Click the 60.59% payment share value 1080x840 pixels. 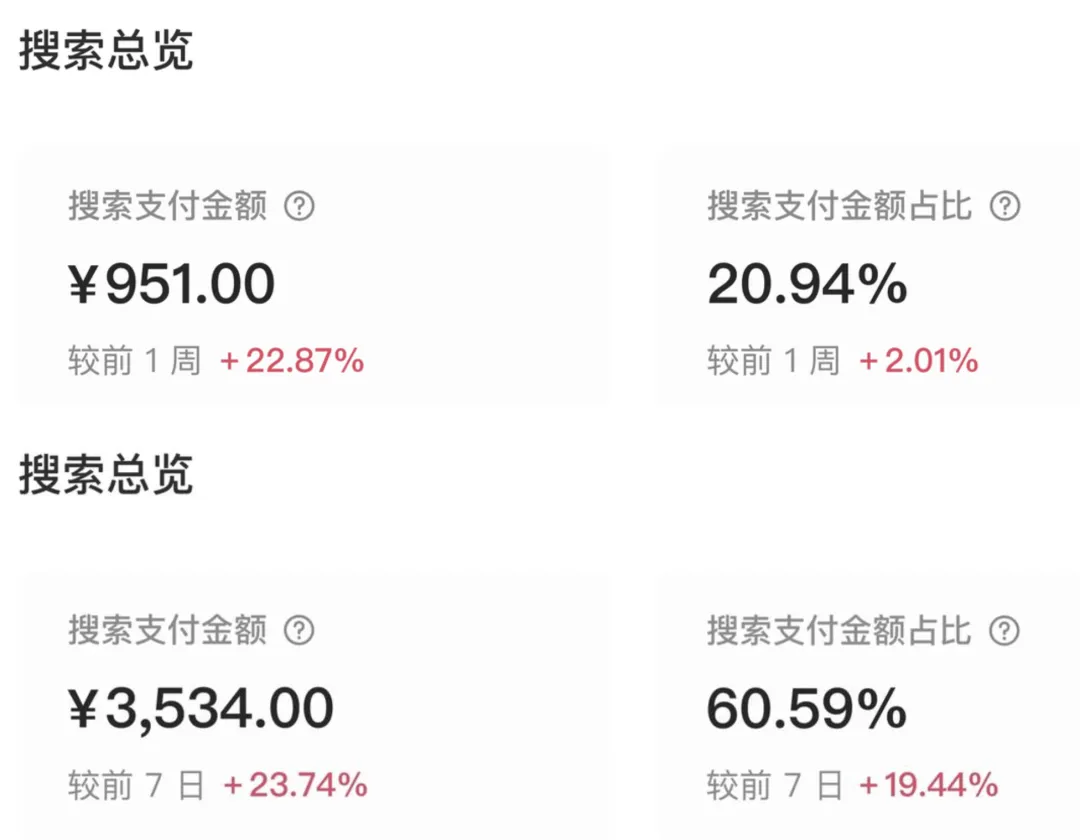[807, 709]
